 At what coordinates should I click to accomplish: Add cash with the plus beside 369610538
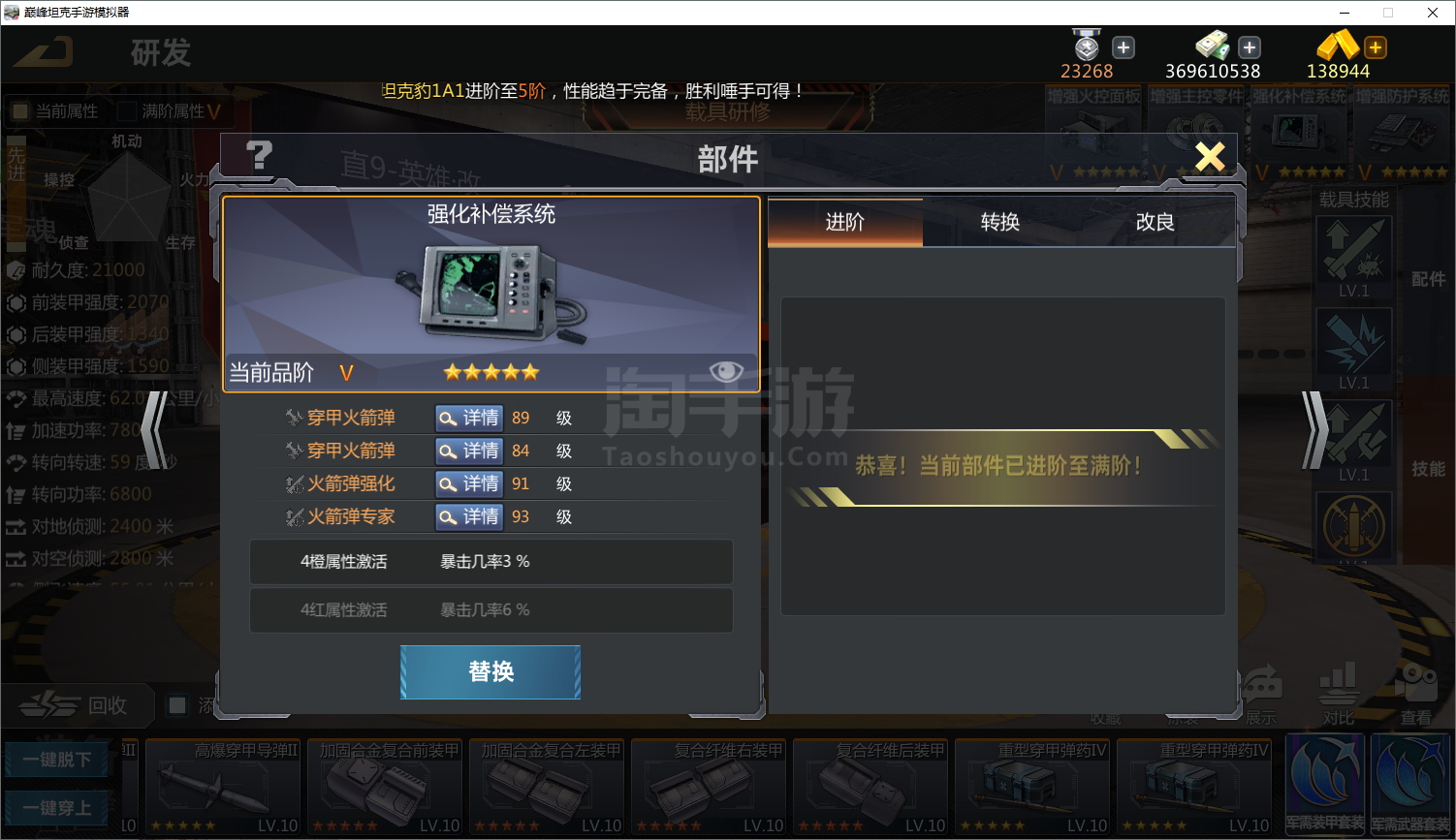pos(1250,47)
